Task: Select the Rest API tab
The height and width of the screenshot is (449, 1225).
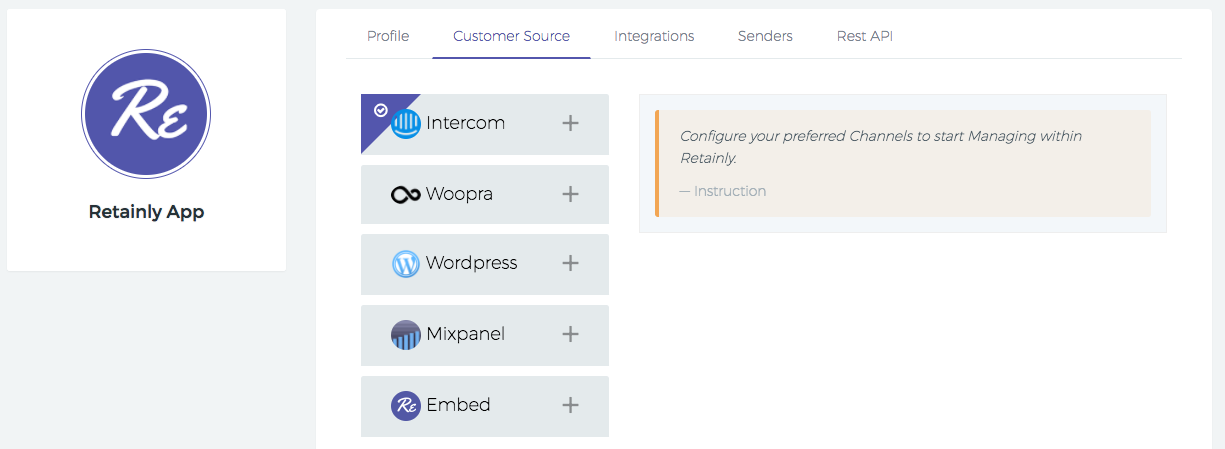Action: (x=865, y=36)
